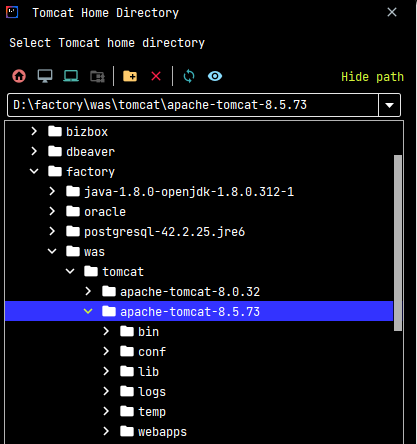Create a New Folder via toolbar icon
The image size is (417, 444).
[x=130, y=76]
